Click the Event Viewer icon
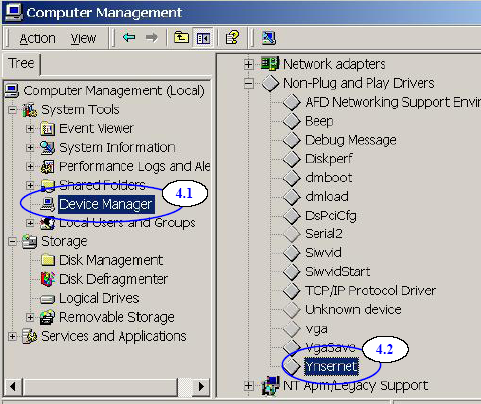 [x=47, y=128]
